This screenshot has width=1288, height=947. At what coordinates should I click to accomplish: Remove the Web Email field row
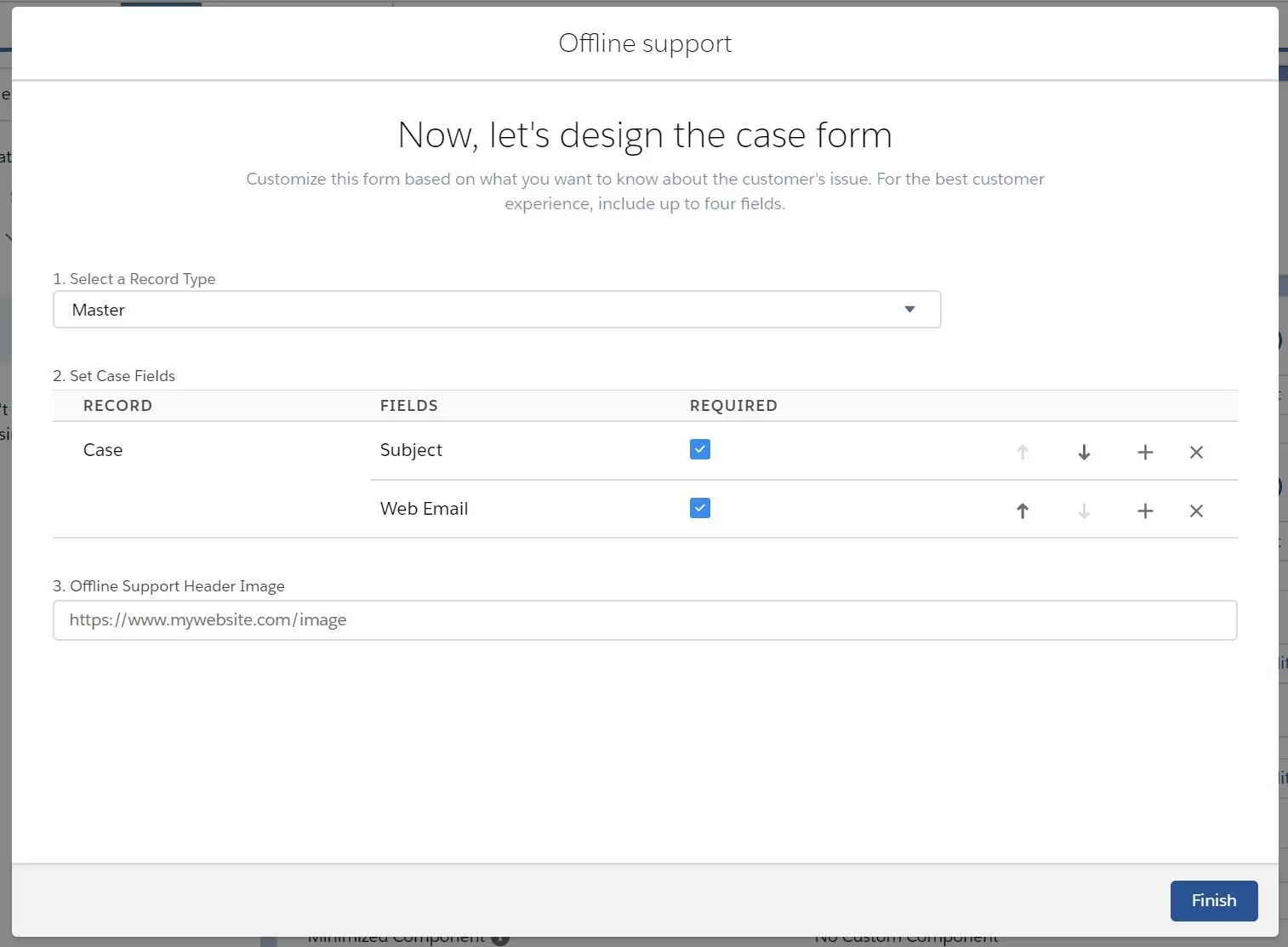(x=1196, y=511)
